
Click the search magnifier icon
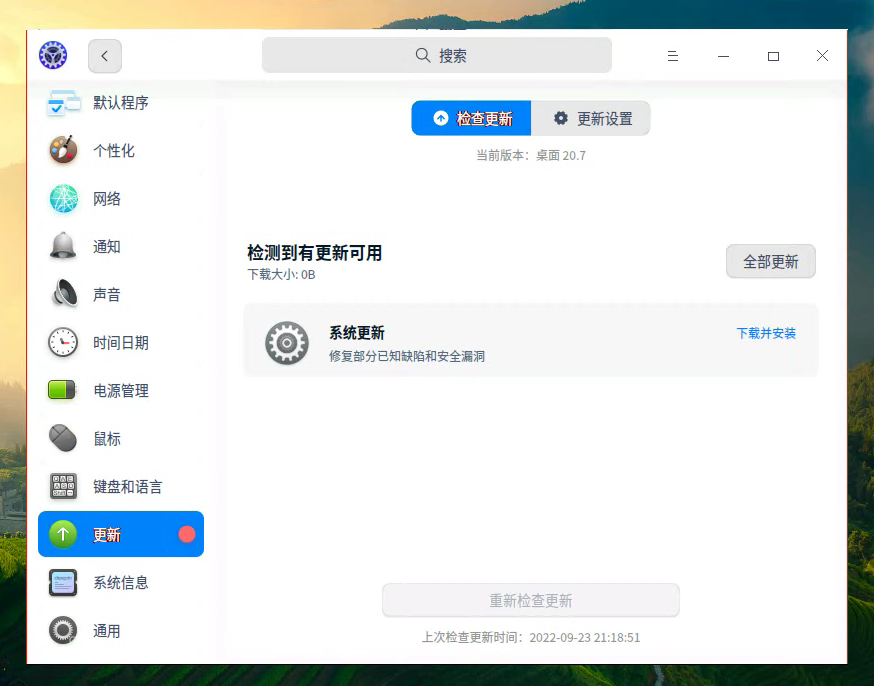point(423,55)
